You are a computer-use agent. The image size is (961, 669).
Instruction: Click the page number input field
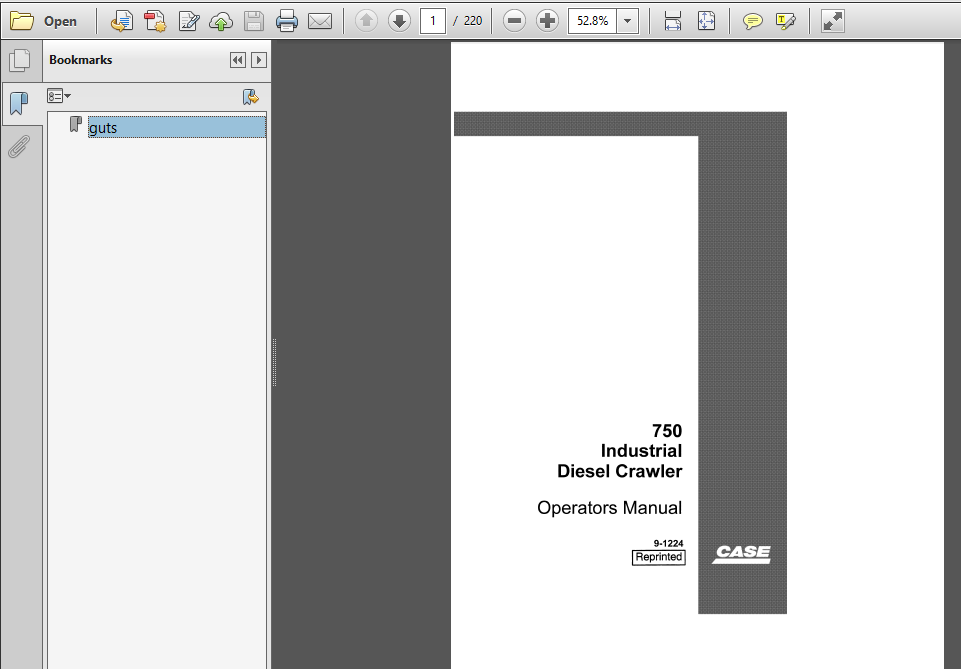(433, 21)
